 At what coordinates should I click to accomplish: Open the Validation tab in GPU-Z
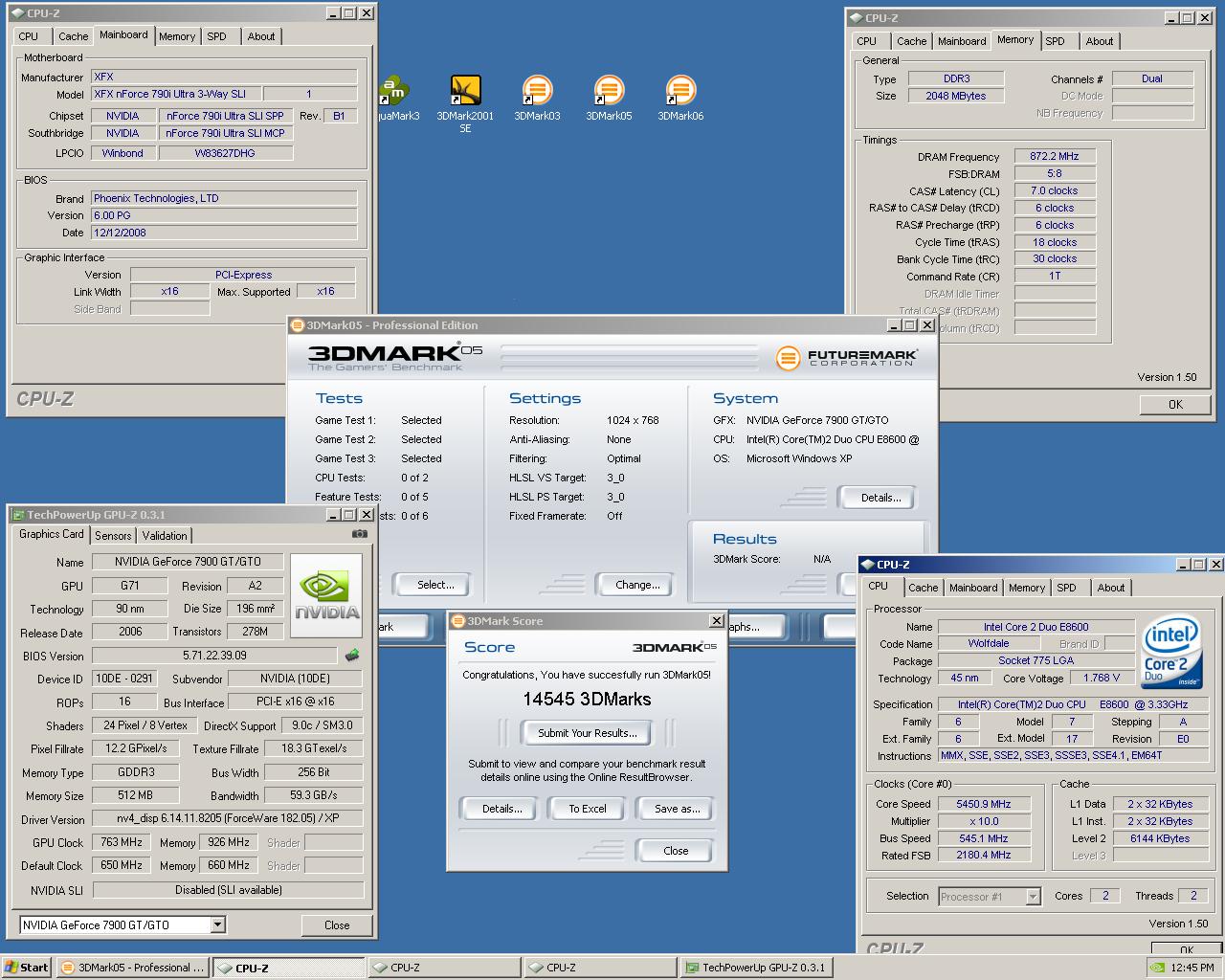pos(165,536)
